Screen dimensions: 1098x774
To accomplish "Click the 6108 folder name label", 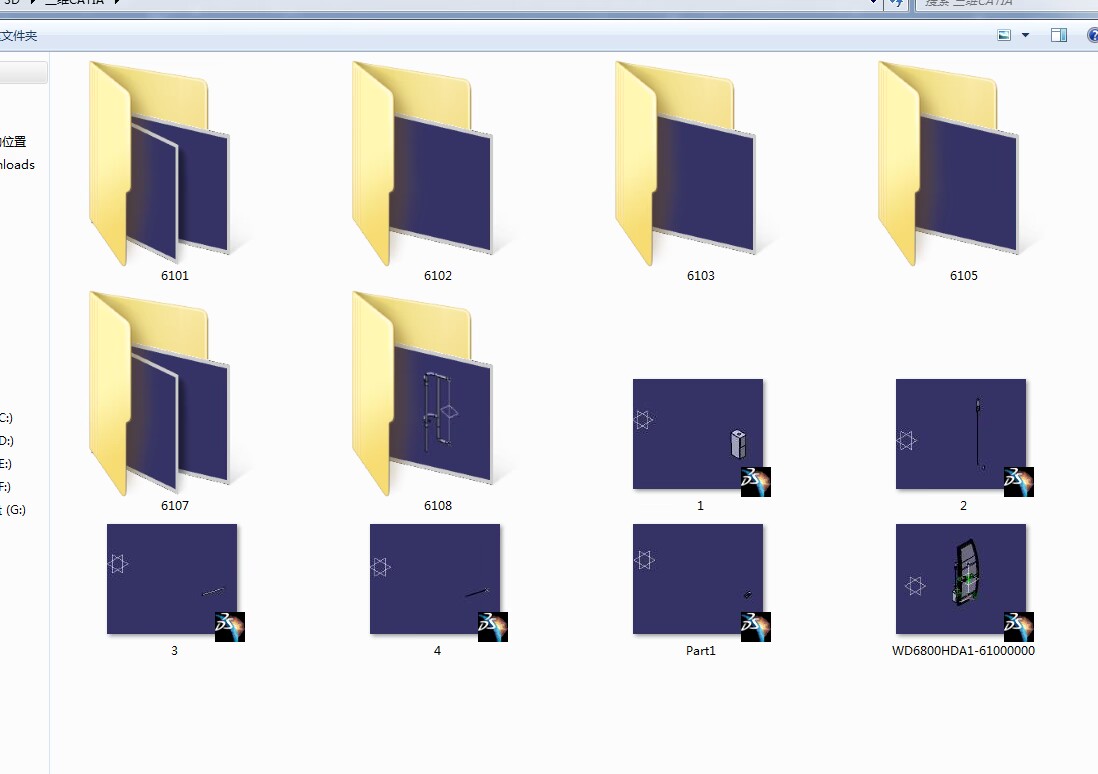I will 438,505.
